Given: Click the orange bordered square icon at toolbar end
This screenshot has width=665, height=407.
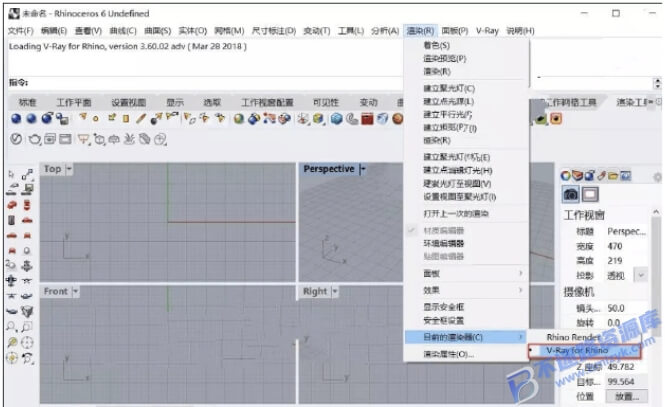Looking at the screenshot, I should (555, 119).
